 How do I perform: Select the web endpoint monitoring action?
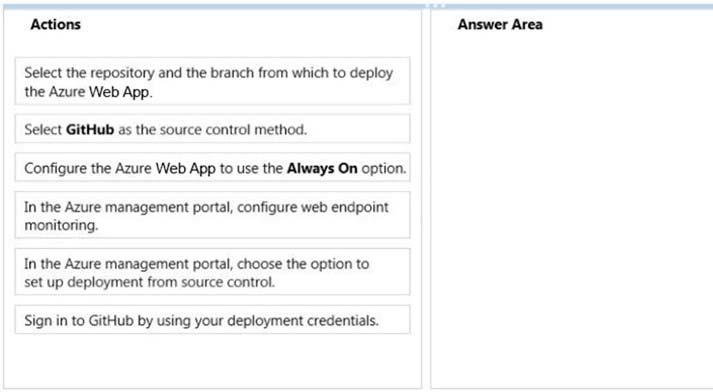[x=212, y=215]
